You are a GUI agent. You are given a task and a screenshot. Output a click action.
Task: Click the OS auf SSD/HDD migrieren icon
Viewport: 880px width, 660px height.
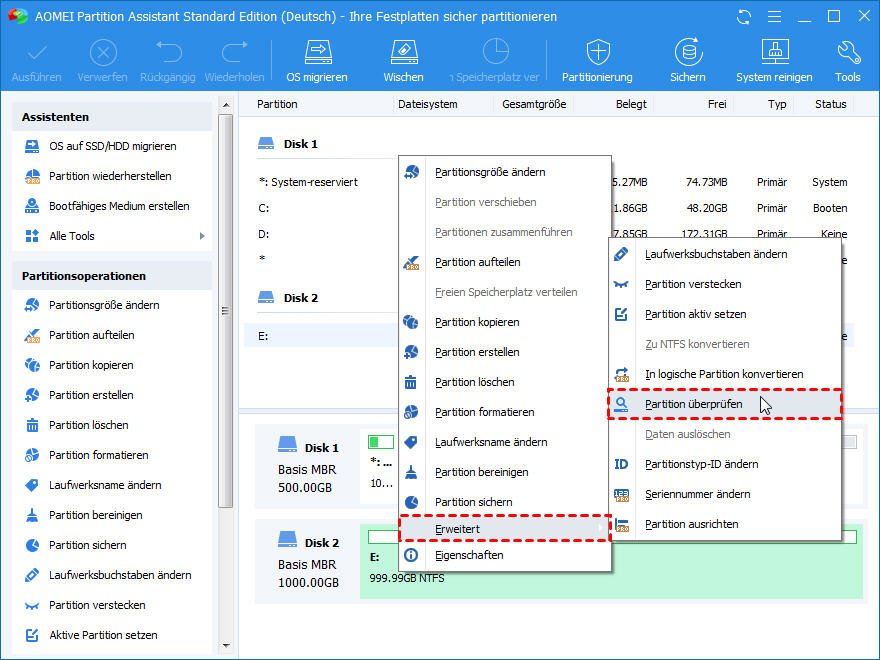[32, 146]
